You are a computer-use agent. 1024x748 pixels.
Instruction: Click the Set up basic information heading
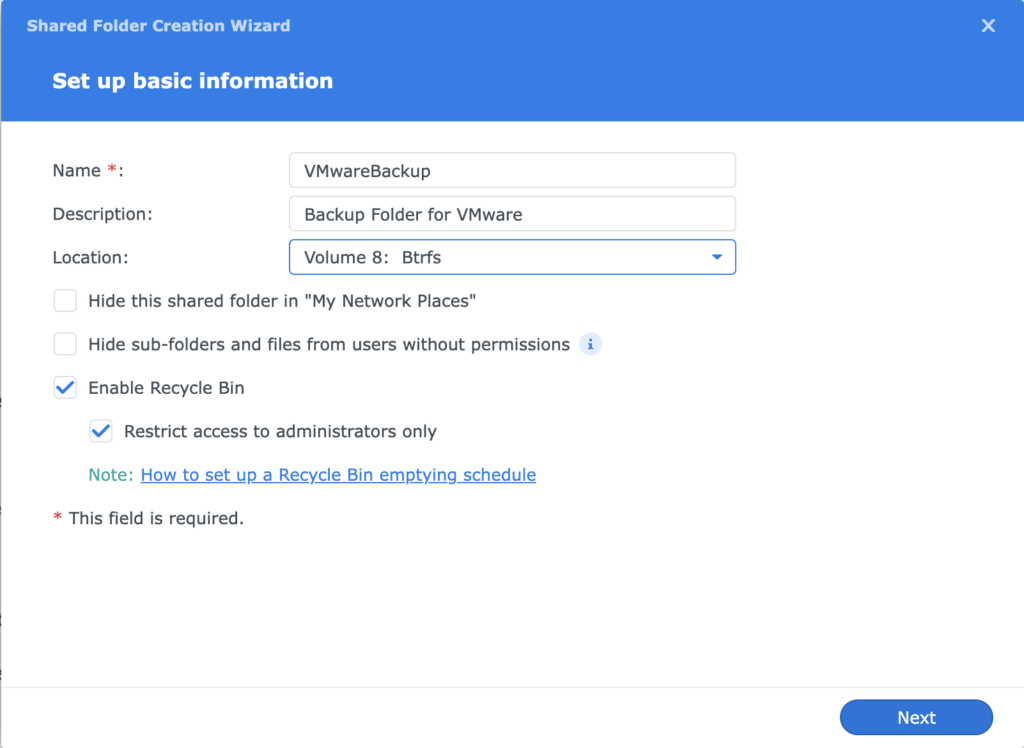(193, 81)
